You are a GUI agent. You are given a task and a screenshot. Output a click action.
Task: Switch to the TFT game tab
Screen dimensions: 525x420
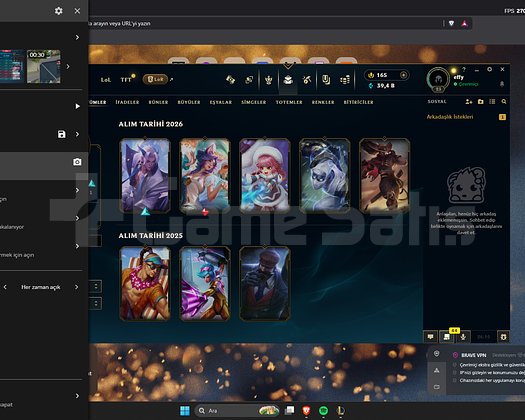126,80
